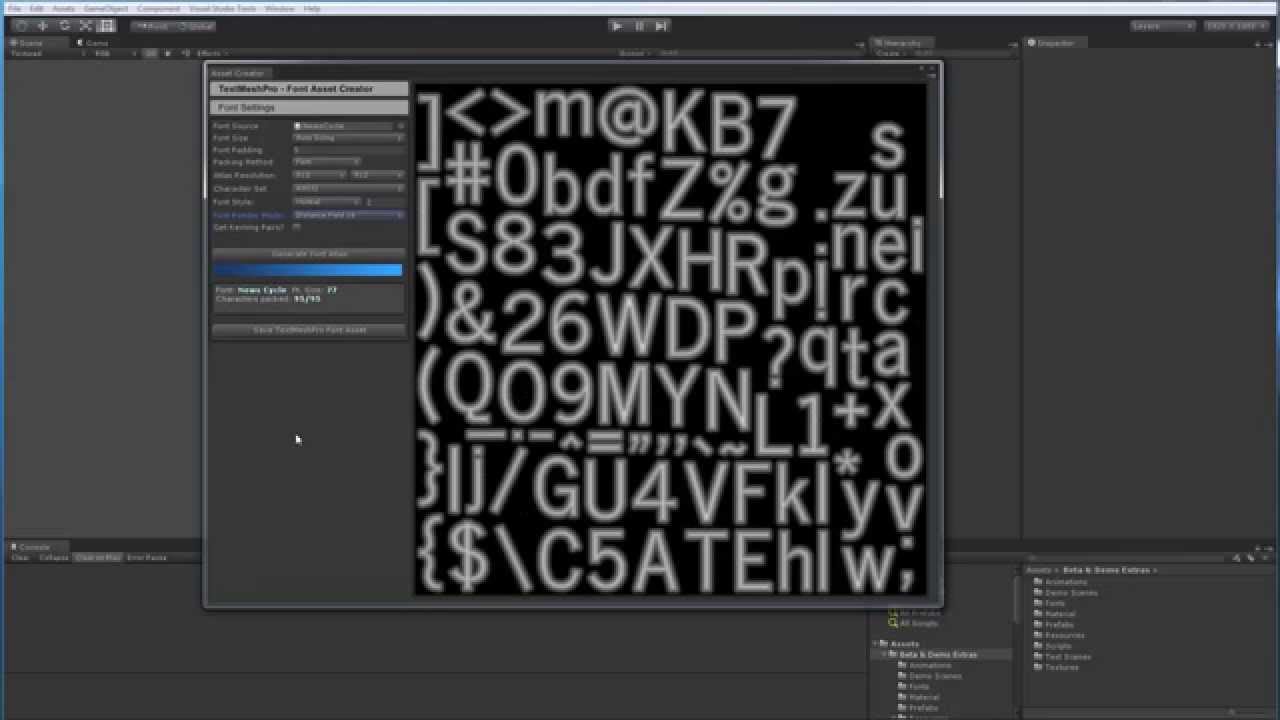
Task: Select the Scale tool
Action: pos(85,26)
